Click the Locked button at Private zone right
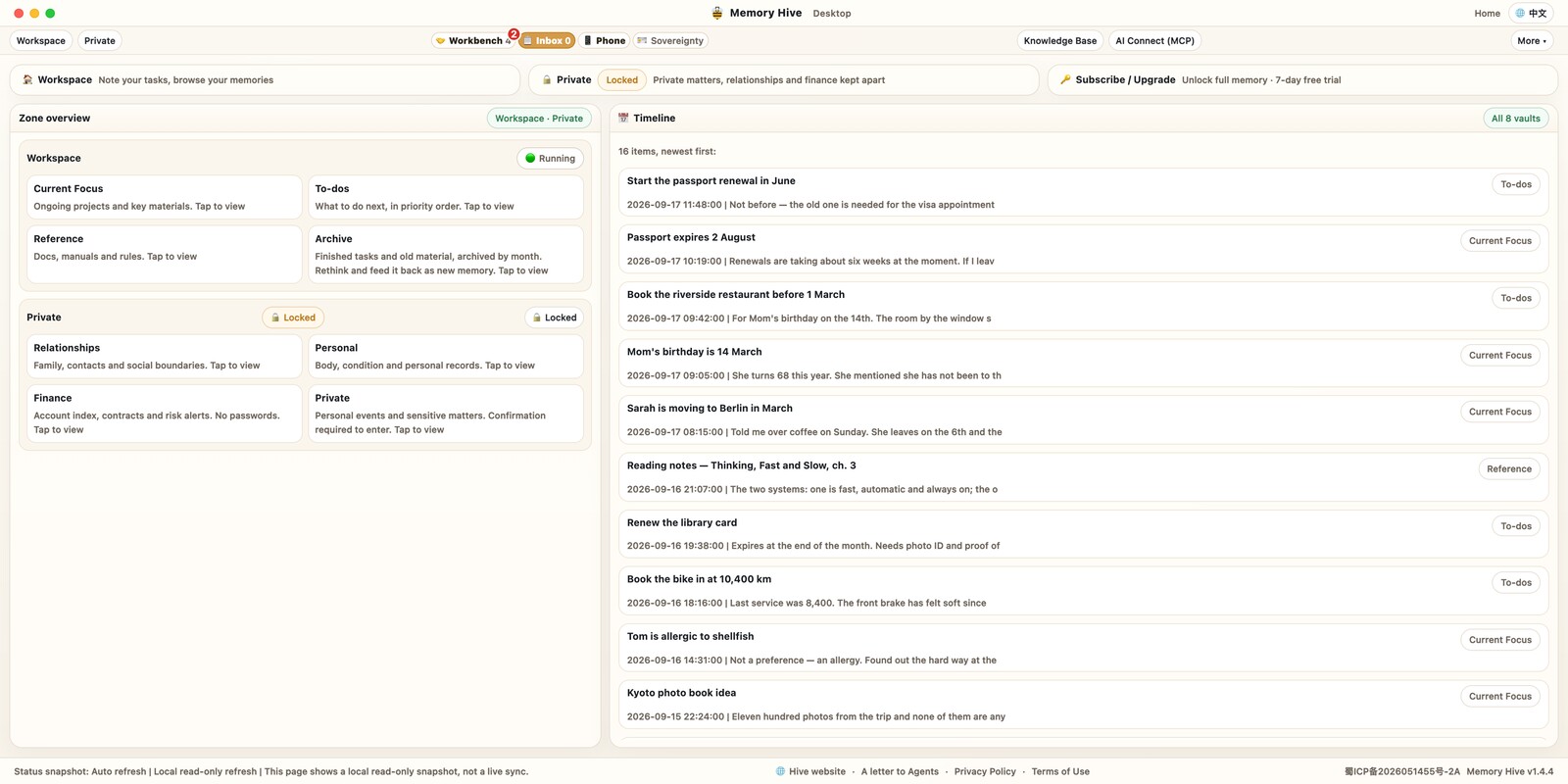 coord(554,318)
